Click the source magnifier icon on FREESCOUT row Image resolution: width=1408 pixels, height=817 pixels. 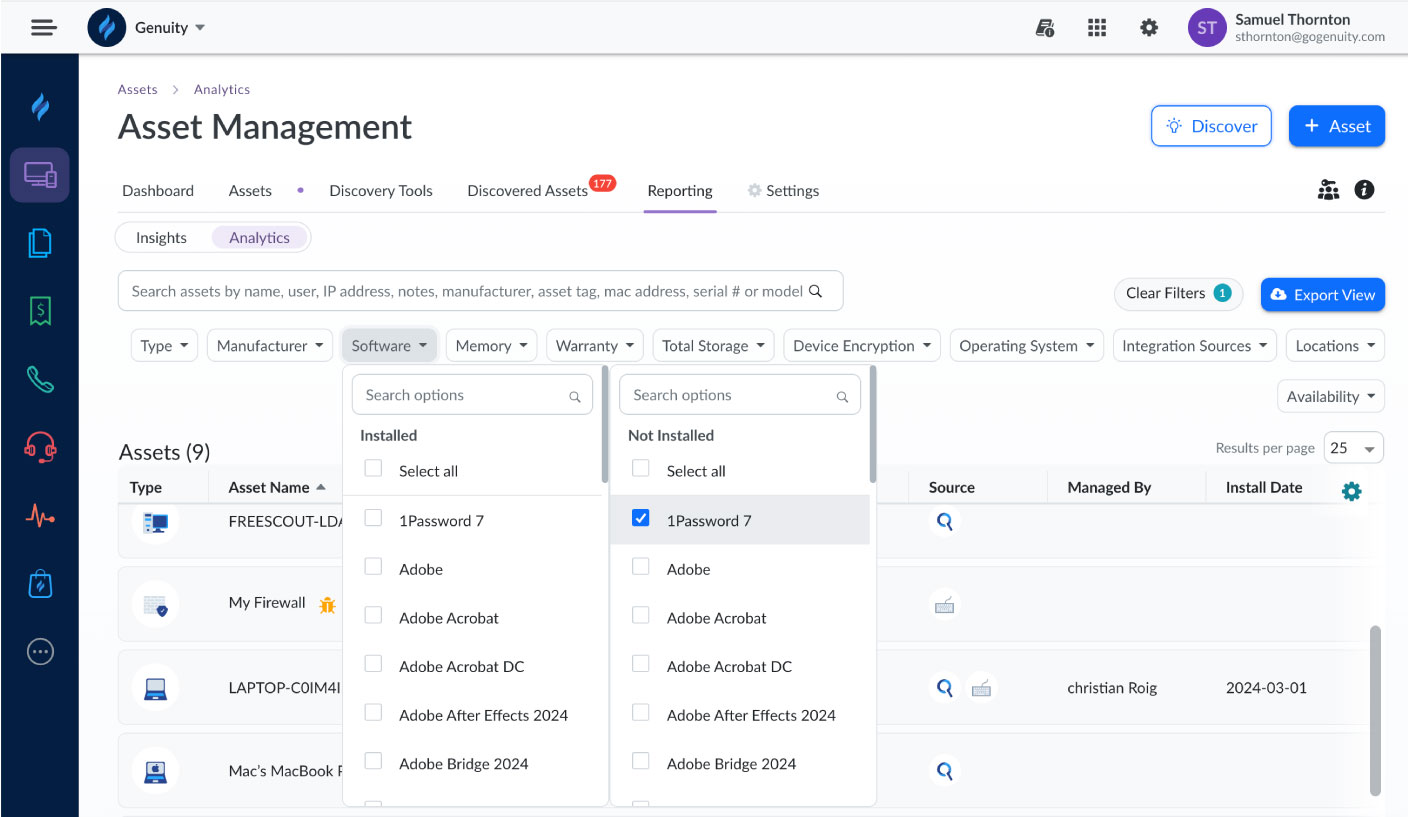[944, 521]
